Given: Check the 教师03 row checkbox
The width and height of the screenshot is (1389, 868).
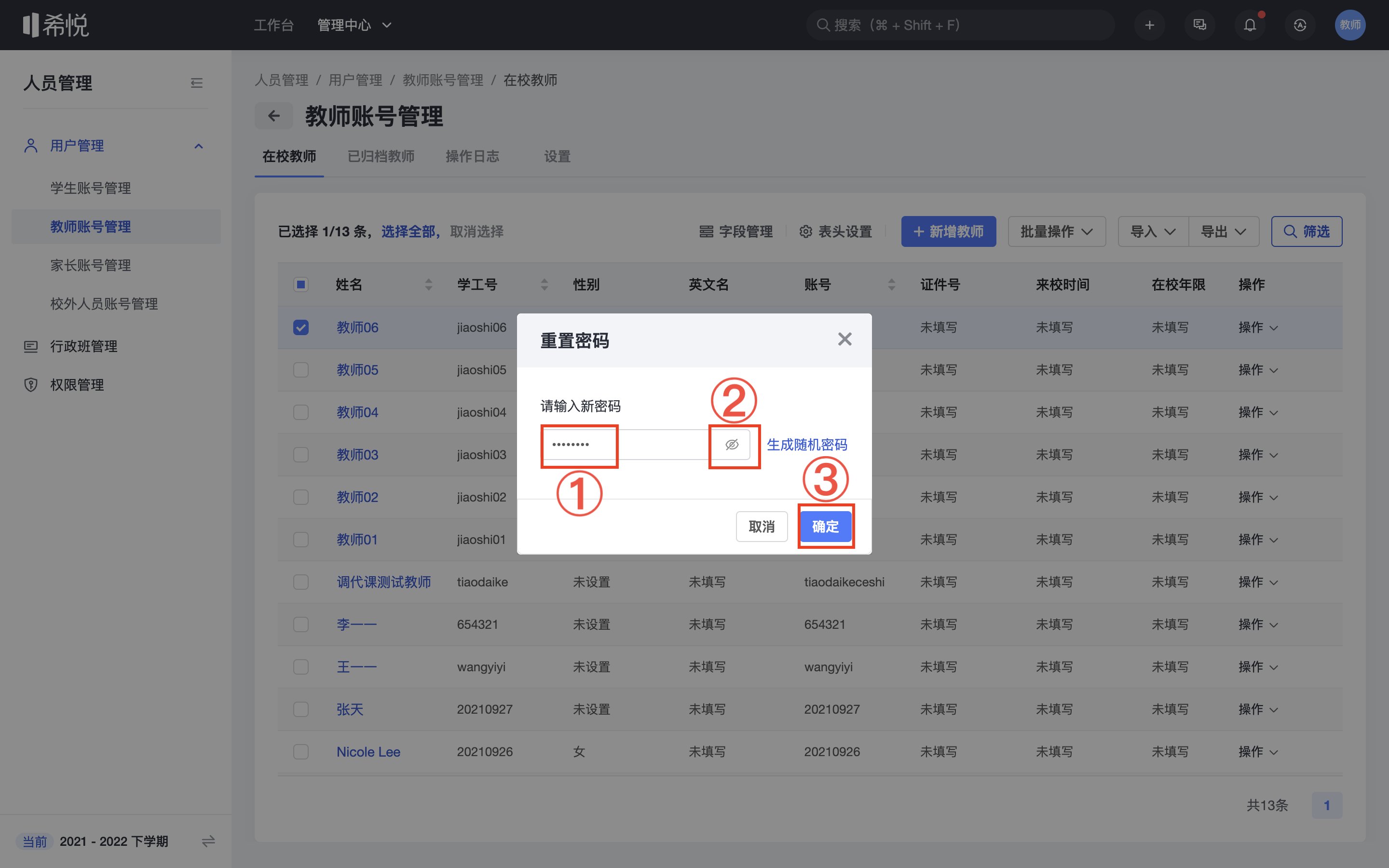Looking at the screenshot, I should [x=301, y=455].
